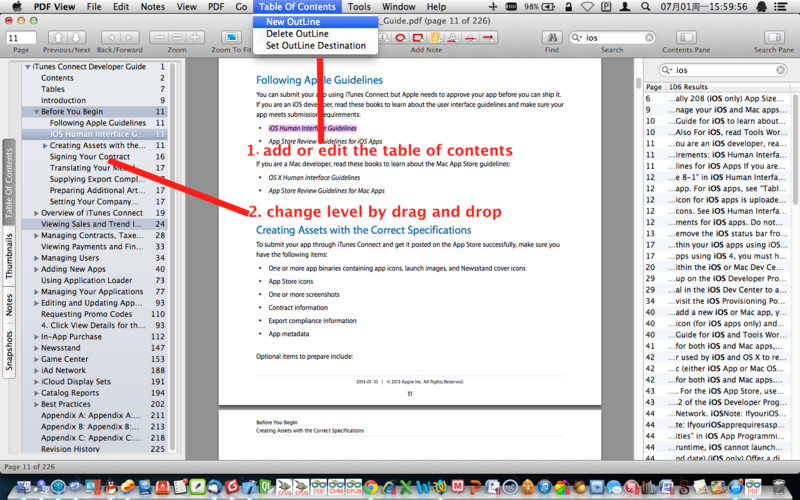Choose Delete OutLine from the menu
This screenshot has height=500, width=800.
[x=315, y=34]
